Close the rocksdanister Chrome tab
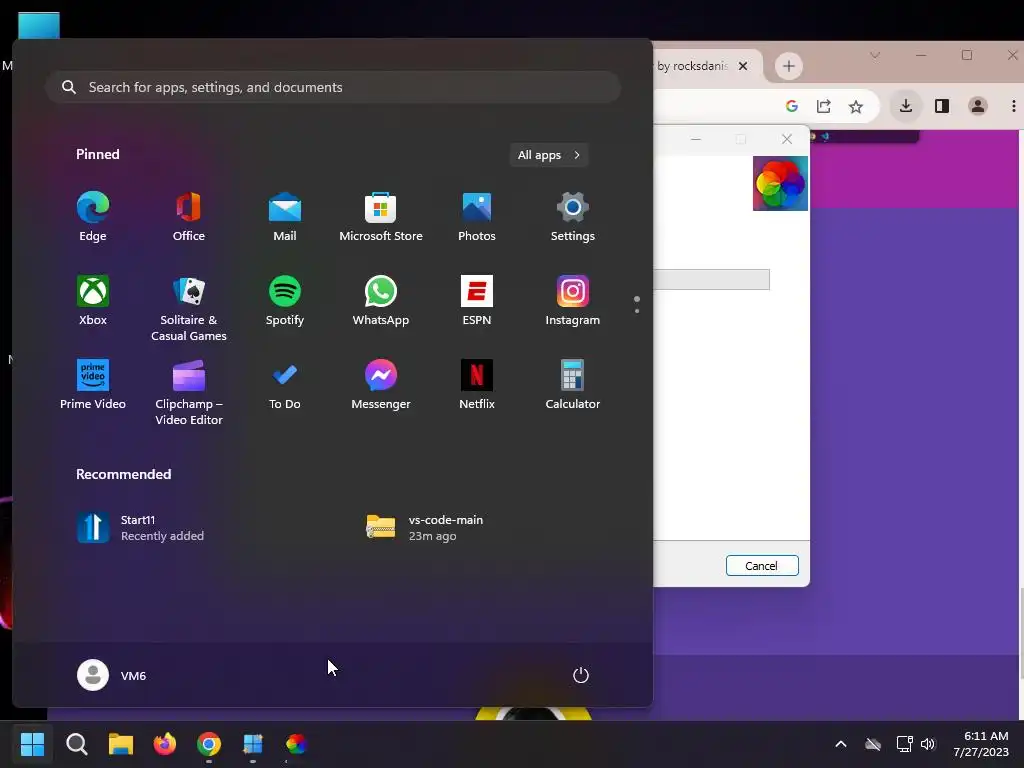 743,66
